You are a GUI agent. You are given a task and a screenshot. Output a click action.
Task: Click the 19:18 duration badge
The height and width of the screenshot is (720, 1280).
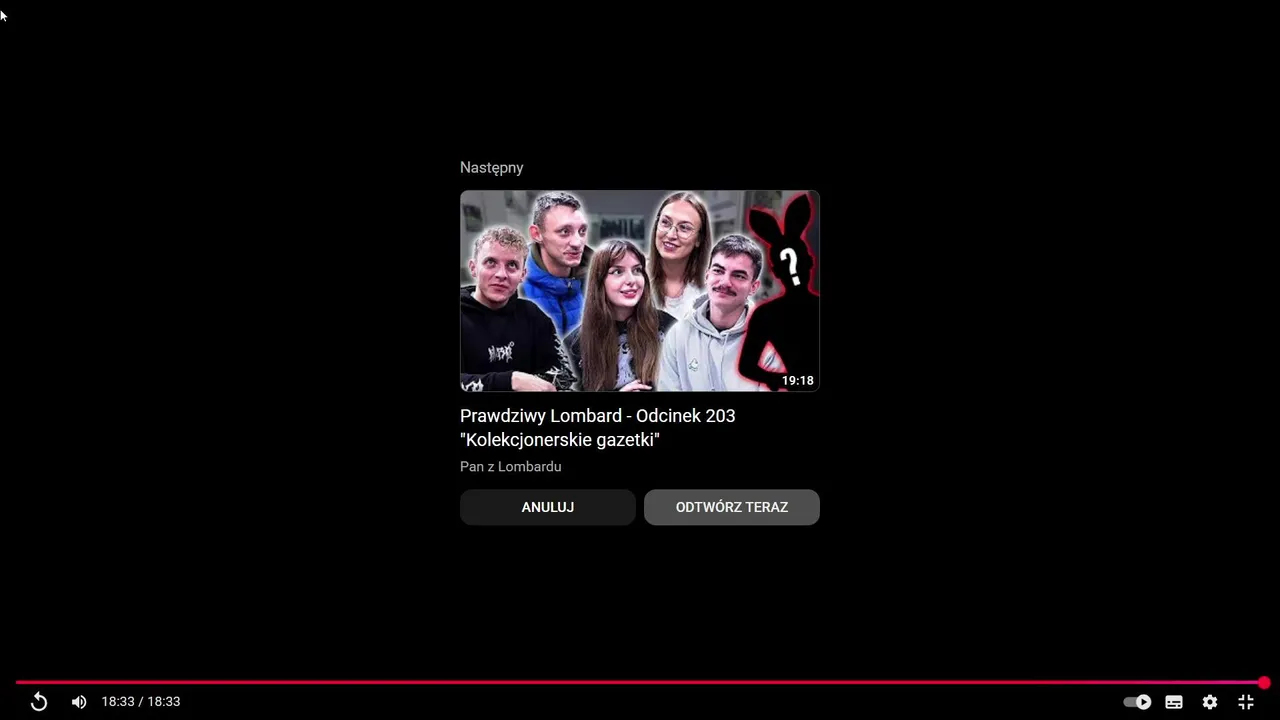click(798, 381)
